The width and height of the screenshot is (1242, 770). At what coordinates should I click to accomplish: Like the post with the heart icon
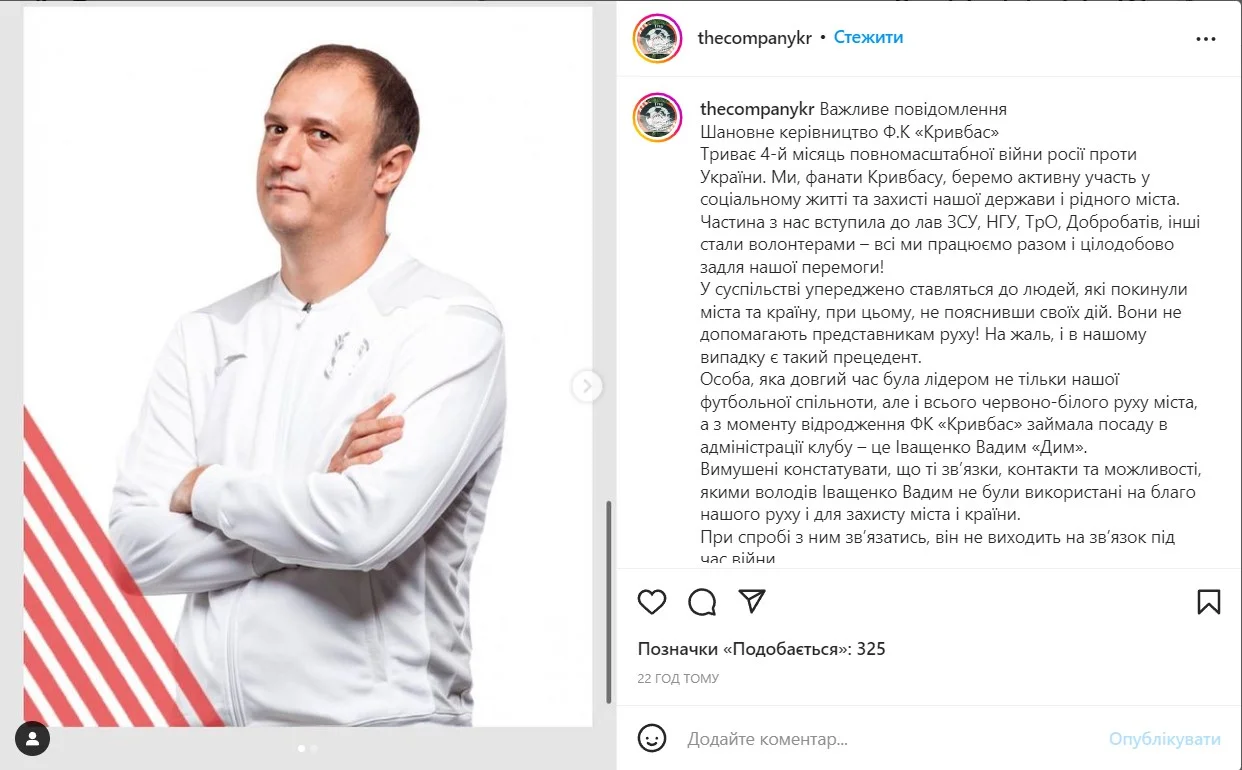[652, 602]
